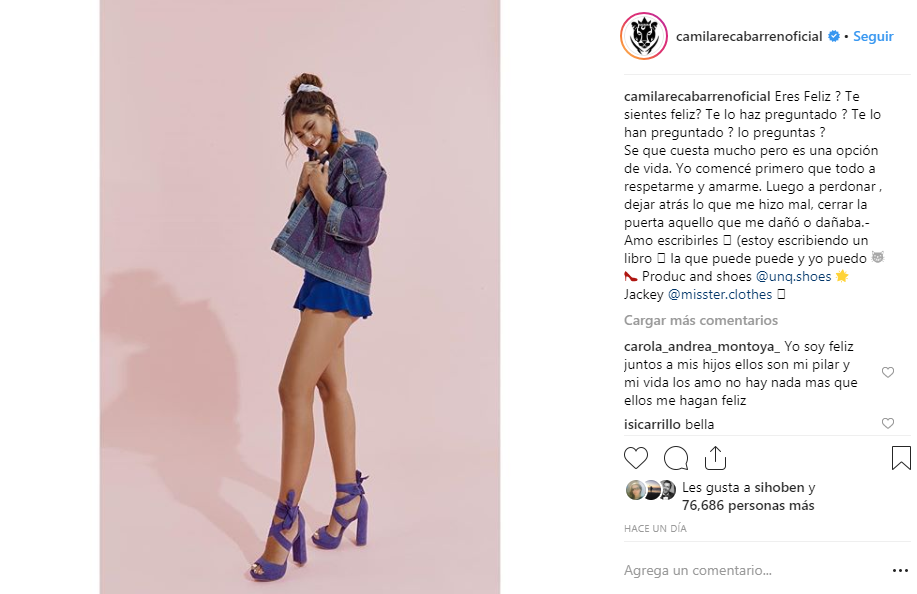Image resolution: width=917 pixels, height=594 pixels.
Task: Open camilarecabarrenoficial username in header
Action: (749, 36)
